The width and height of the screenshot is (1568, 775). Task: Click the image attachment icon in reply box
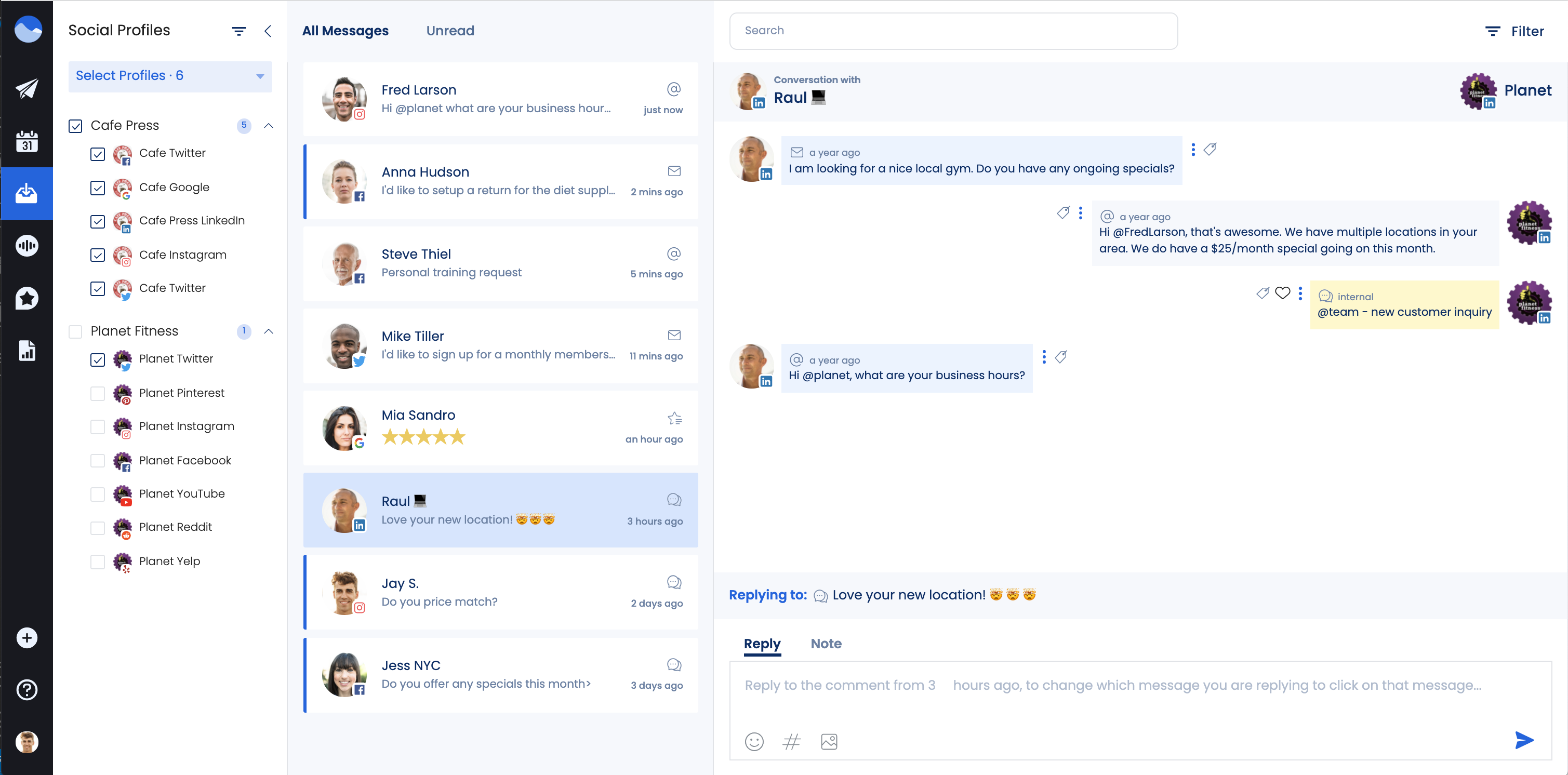coord(829,742)
